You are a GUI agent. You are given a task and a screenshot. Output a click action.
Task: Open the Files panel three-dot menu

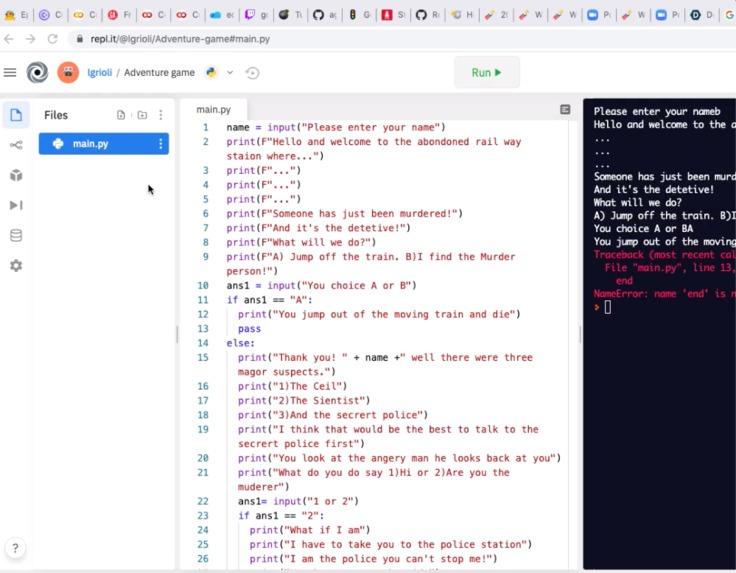pos(161,115)
